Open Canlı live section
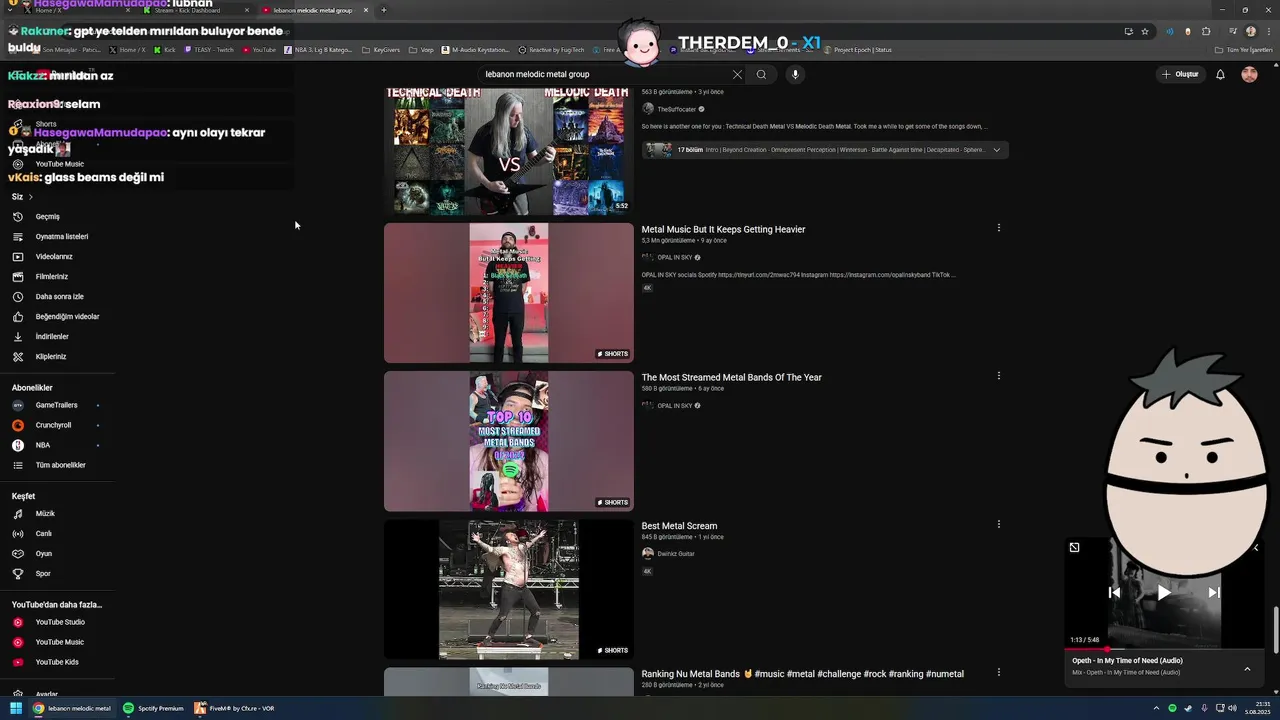This screenshot has width=1280, height=720. point(44,534)
